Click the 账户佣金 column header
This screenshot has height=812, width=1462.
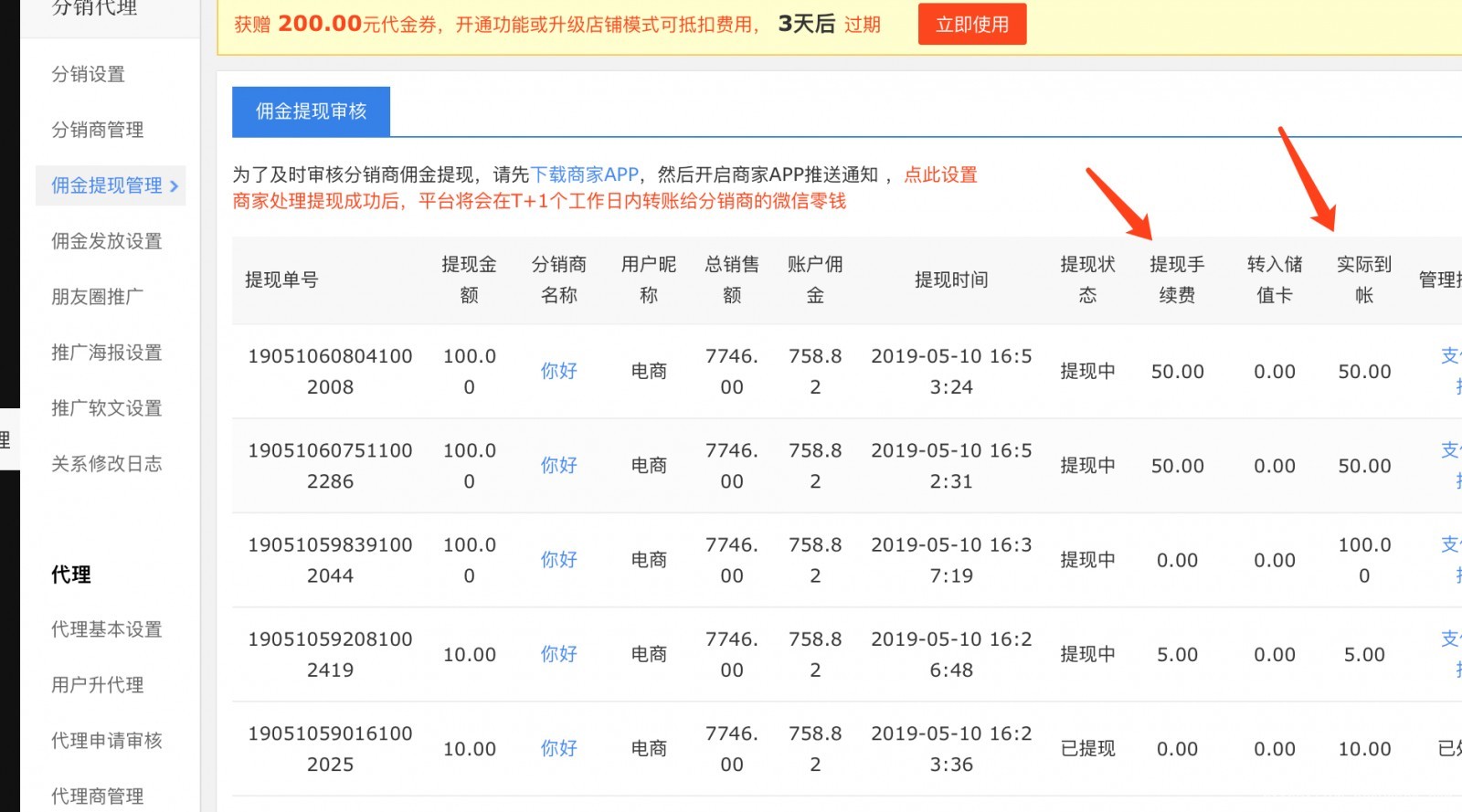(x=815, y=279)
